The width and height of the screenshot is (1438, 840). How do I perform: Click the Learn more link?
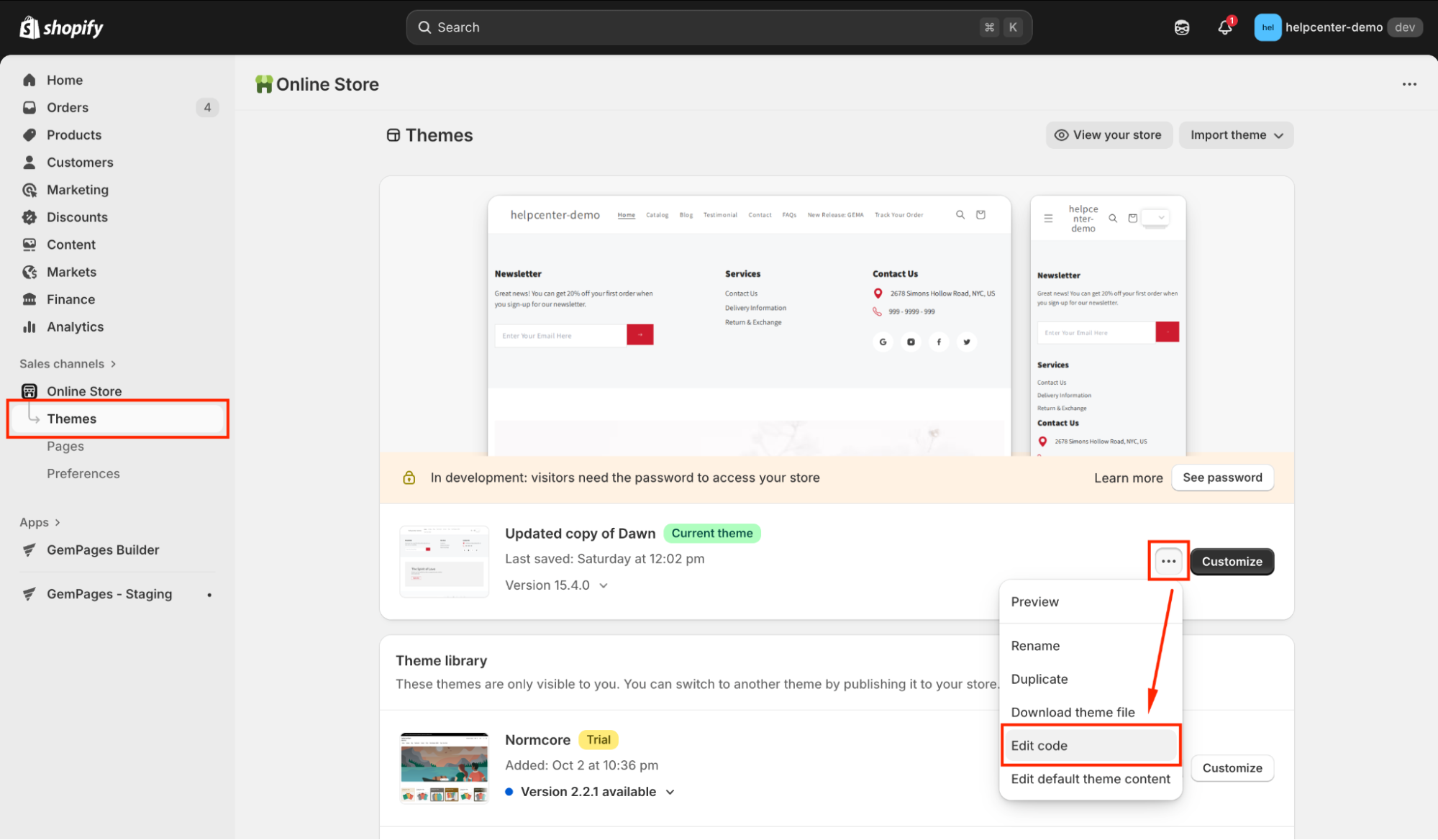pos(1128,478)
